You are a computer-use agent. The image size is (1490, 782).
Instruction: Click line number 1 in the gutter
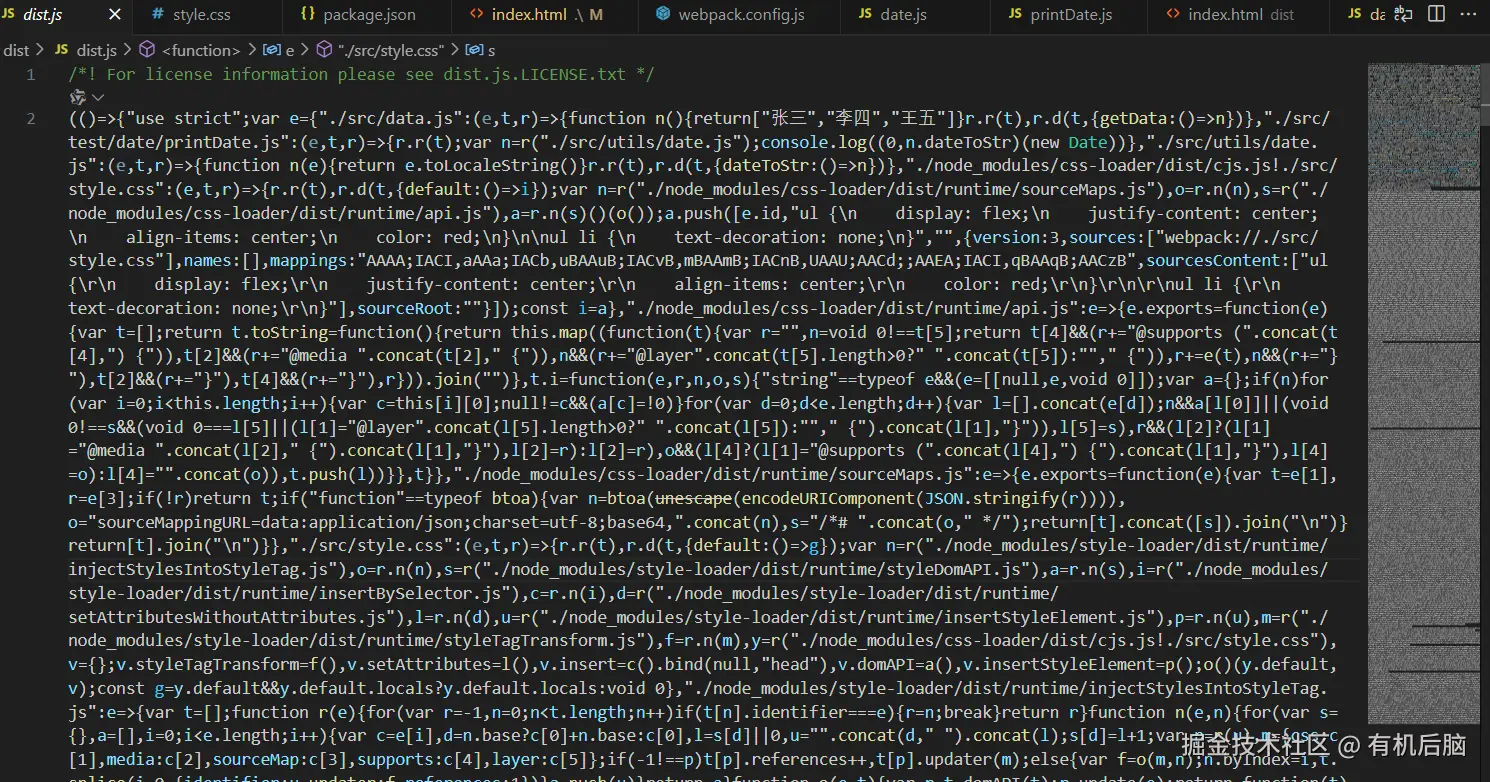point(31,74)
